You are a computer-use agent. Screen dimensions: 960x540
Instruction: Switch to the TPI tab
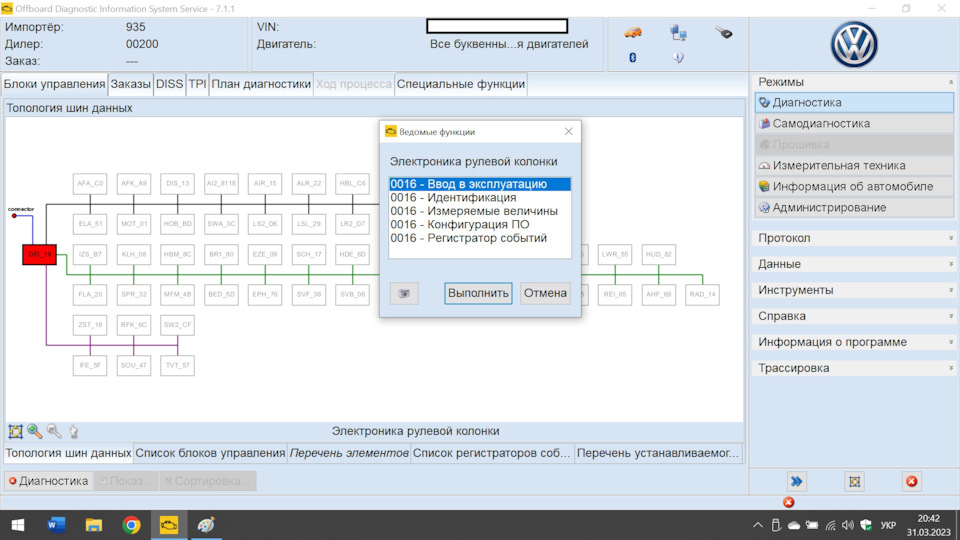pos(197,84)
